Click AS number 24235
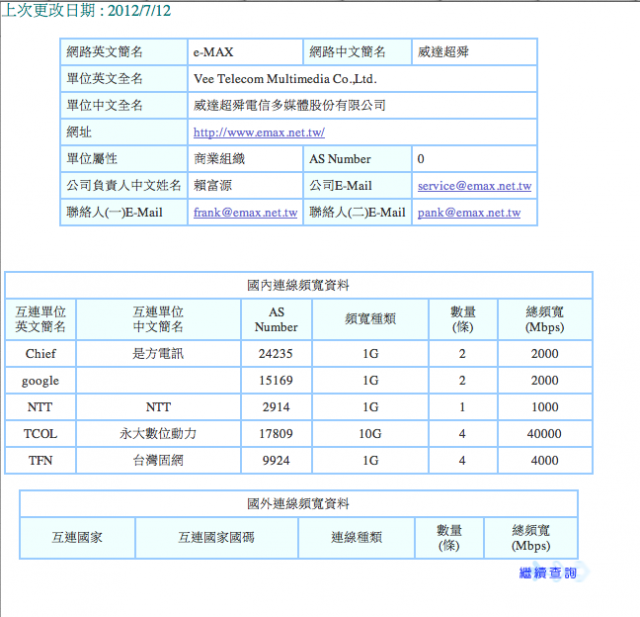640x617 pixels. [276, 353]
